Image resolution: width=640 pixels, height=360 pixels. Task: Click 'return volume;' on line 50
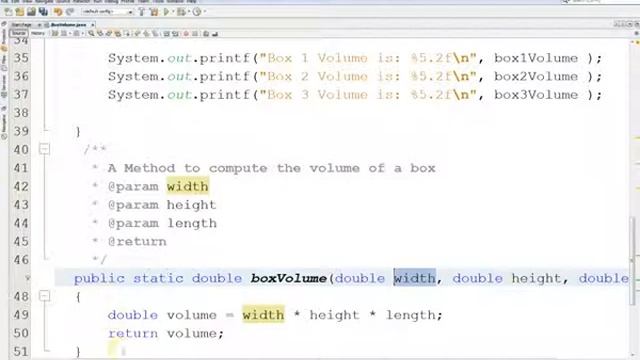pos(166,333)
